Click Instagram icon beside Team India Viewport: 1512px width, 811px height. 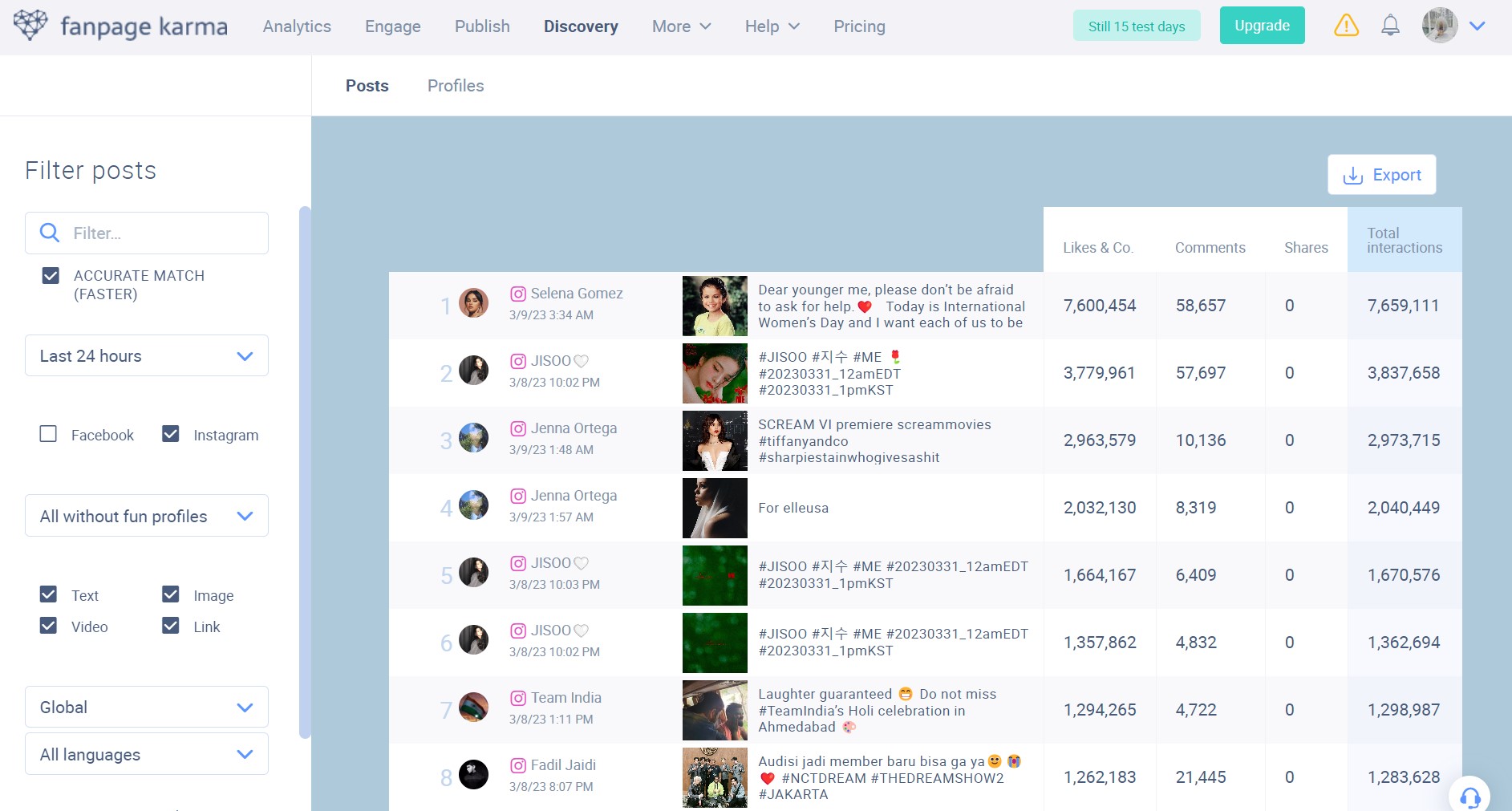coord(518,698)
